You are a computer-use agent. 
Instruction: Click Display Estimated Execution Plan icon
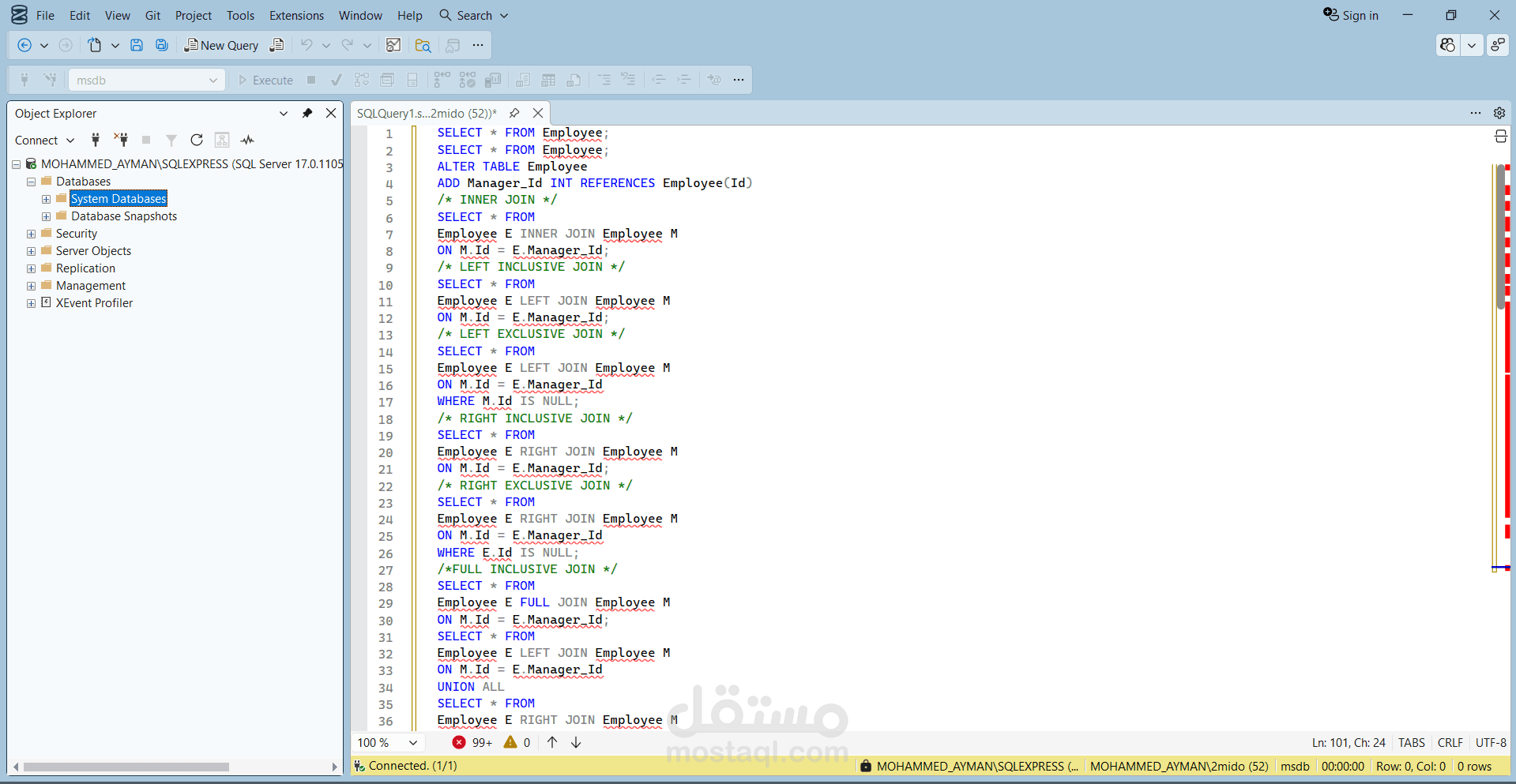tap(362, 80)
